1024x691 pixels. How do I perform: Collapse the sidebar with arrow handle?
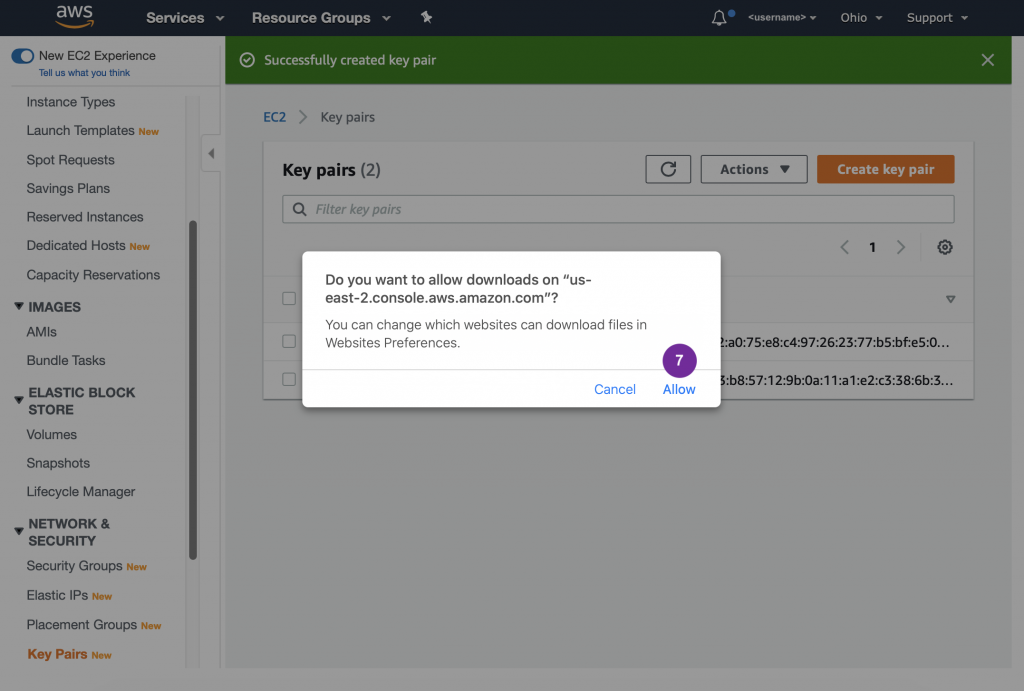211,153
